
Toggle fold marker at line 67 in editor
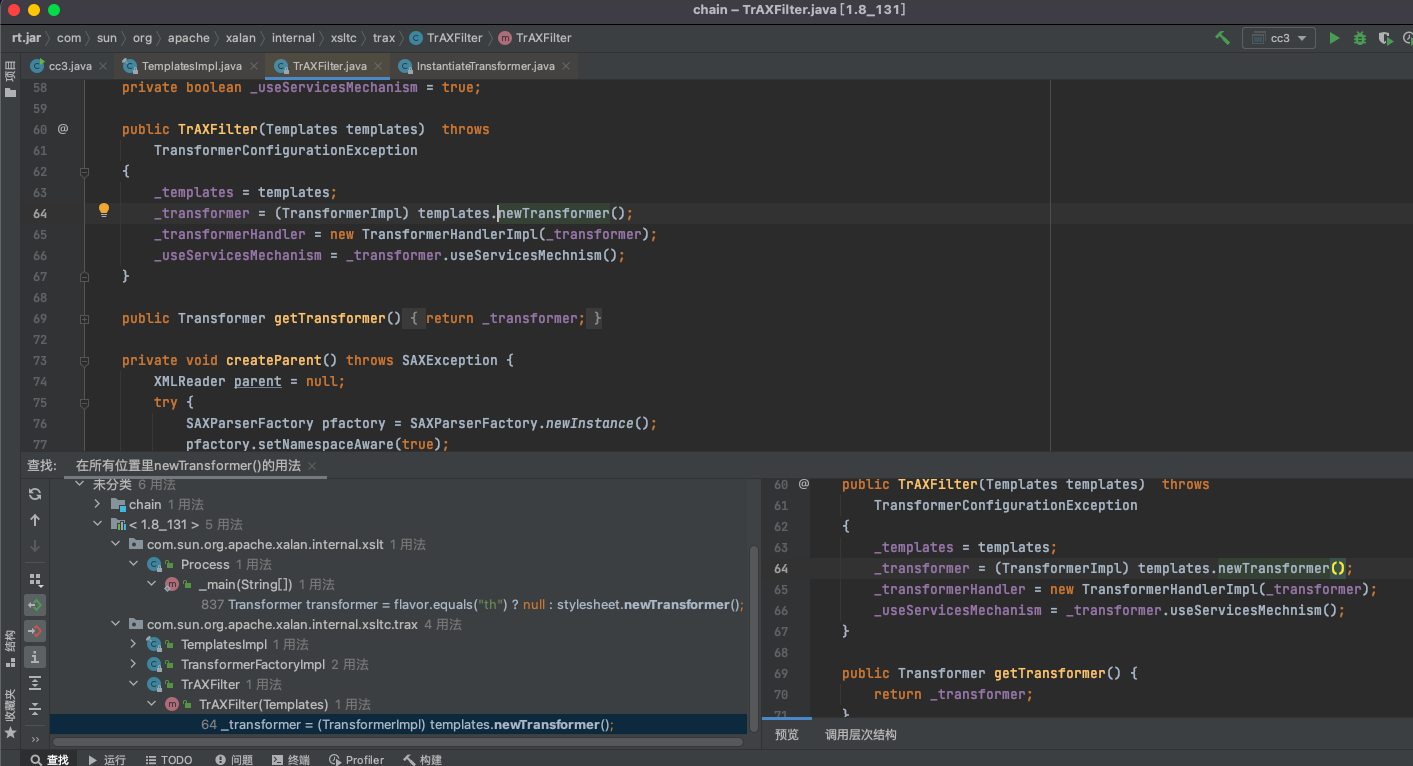pos(85,276)
